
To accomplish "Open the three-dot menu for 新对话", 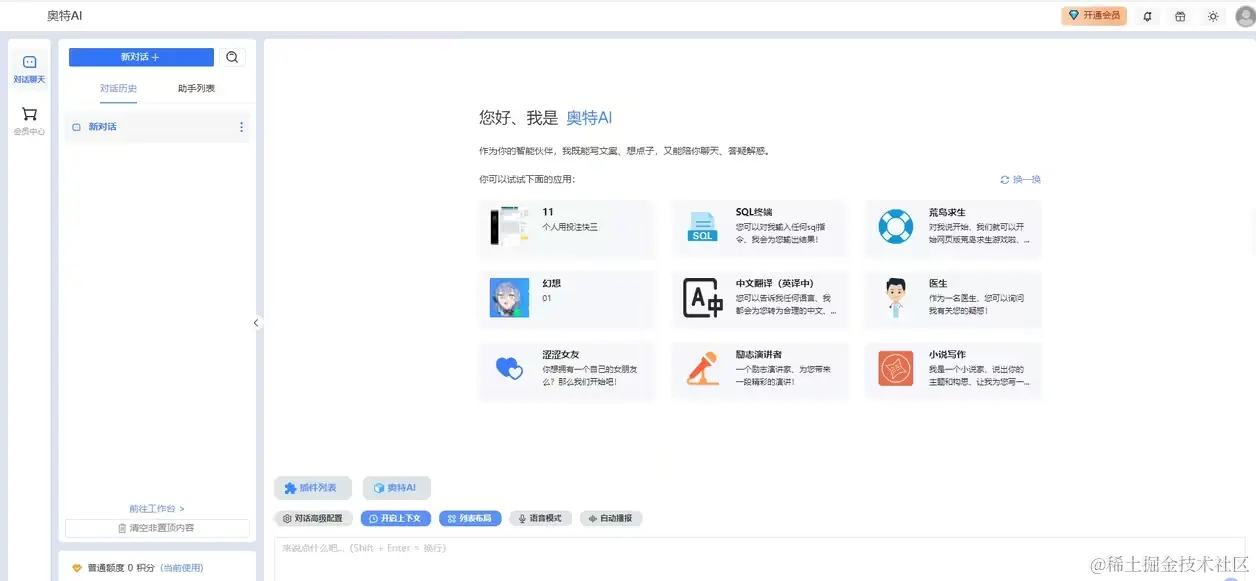I will pyautogui.click(x=241, y=127).
